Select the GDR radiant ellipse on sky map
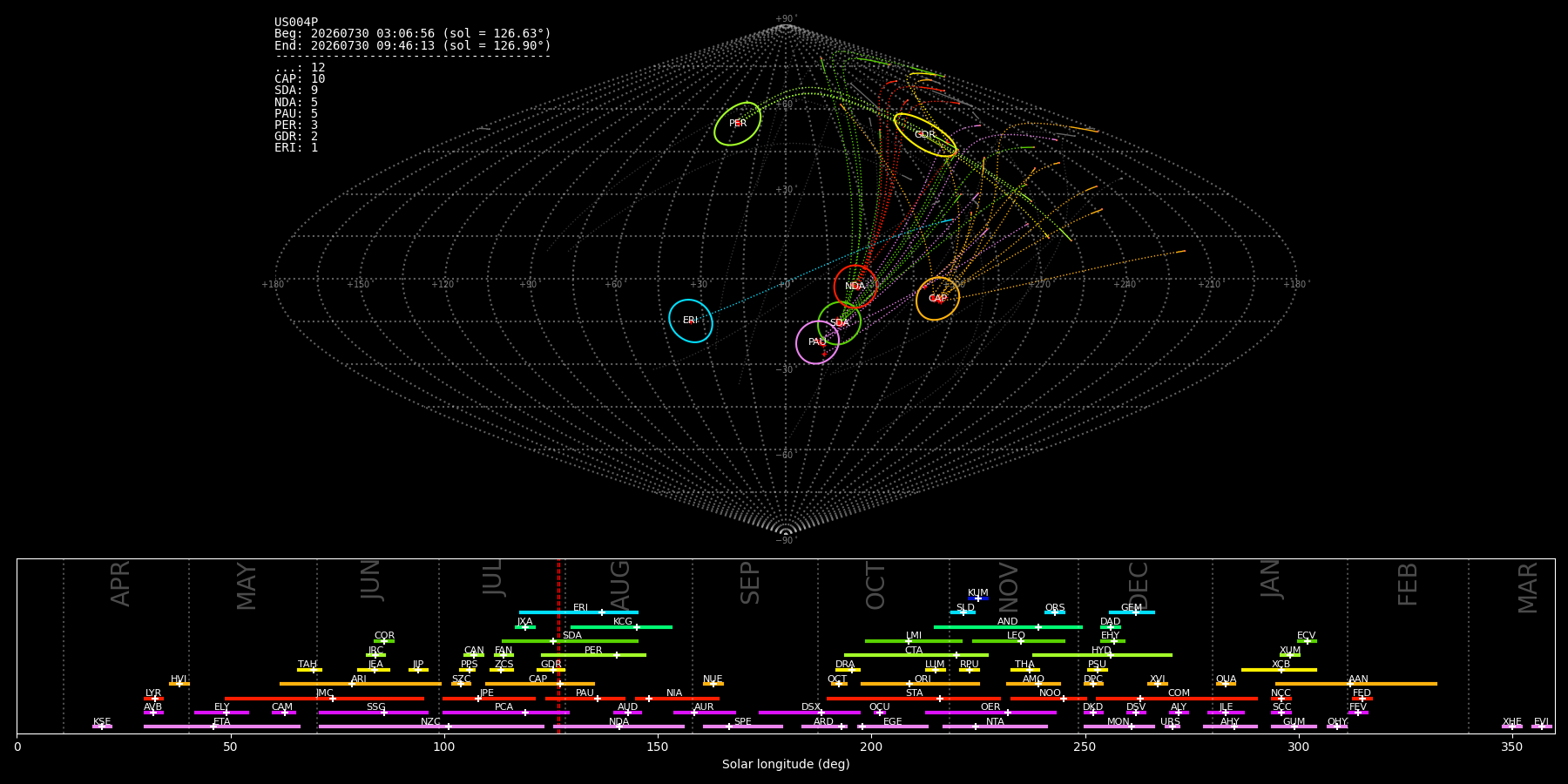 pos(925,135)
